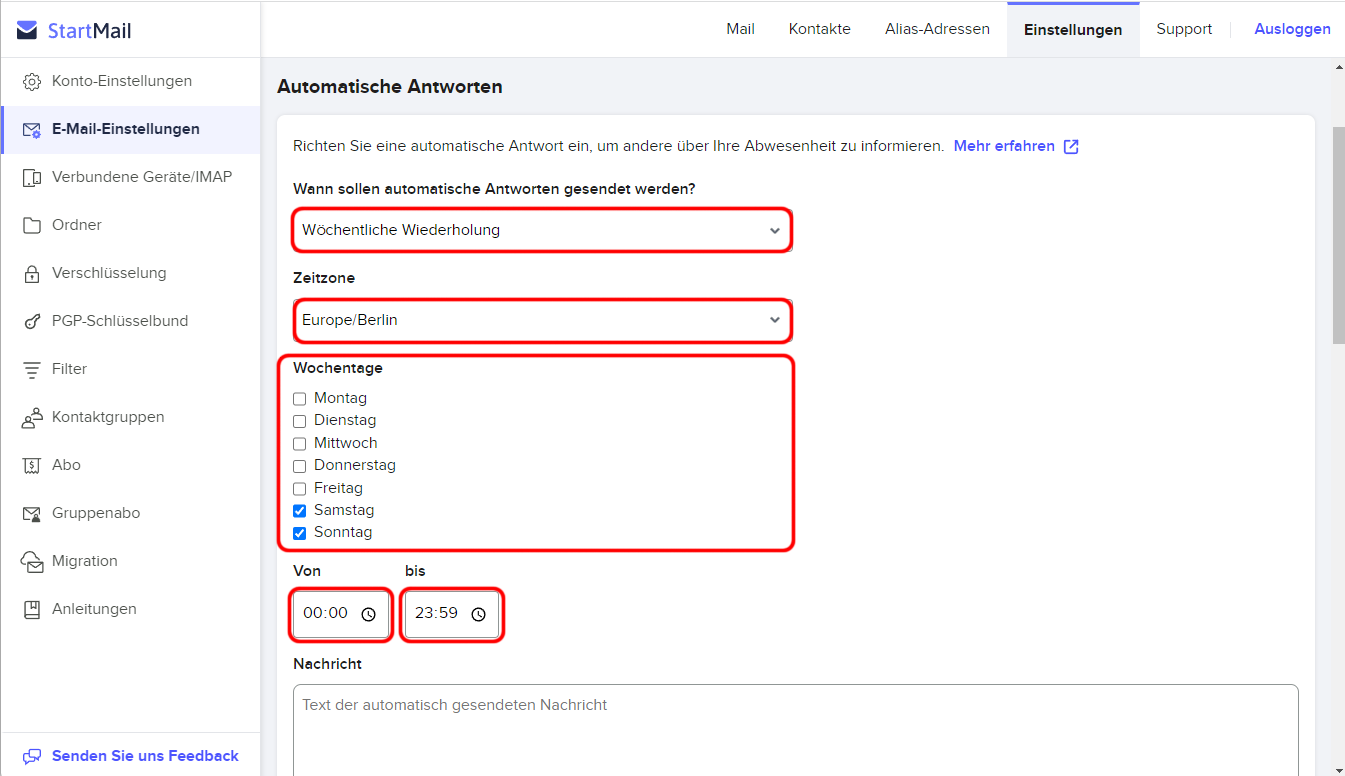This screenshot has height=776, width=1345.
Task: Click the feedback chat bubble icon
Action: tap(33, 756)
